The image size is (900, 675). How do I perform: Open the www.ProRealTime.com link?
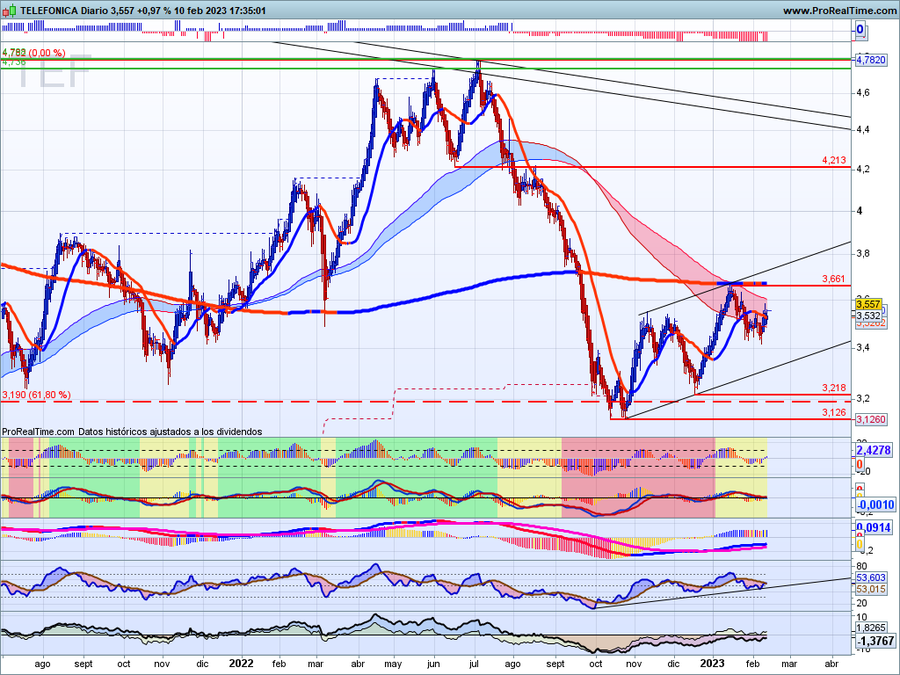click(839, 10)
